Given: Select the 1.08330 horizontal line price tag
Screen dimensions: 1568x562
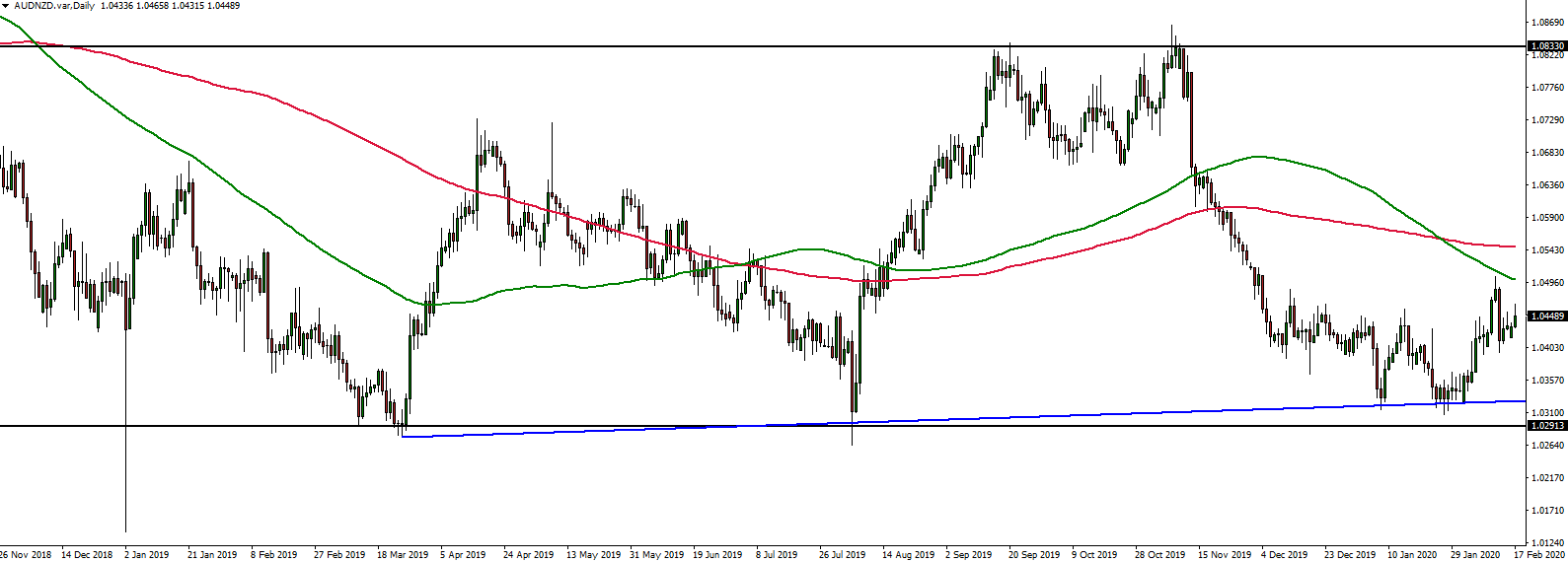Looking at the screenshot, I should click(x=1546, y=46).
